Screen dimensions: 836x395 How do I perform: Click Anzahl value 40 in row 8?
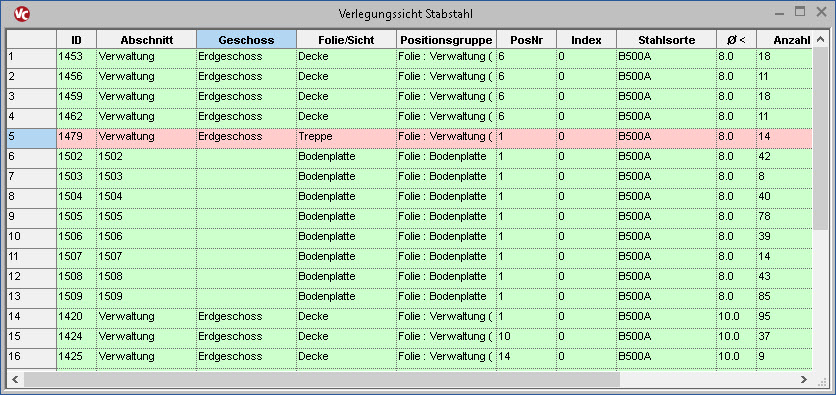(784, 198)
